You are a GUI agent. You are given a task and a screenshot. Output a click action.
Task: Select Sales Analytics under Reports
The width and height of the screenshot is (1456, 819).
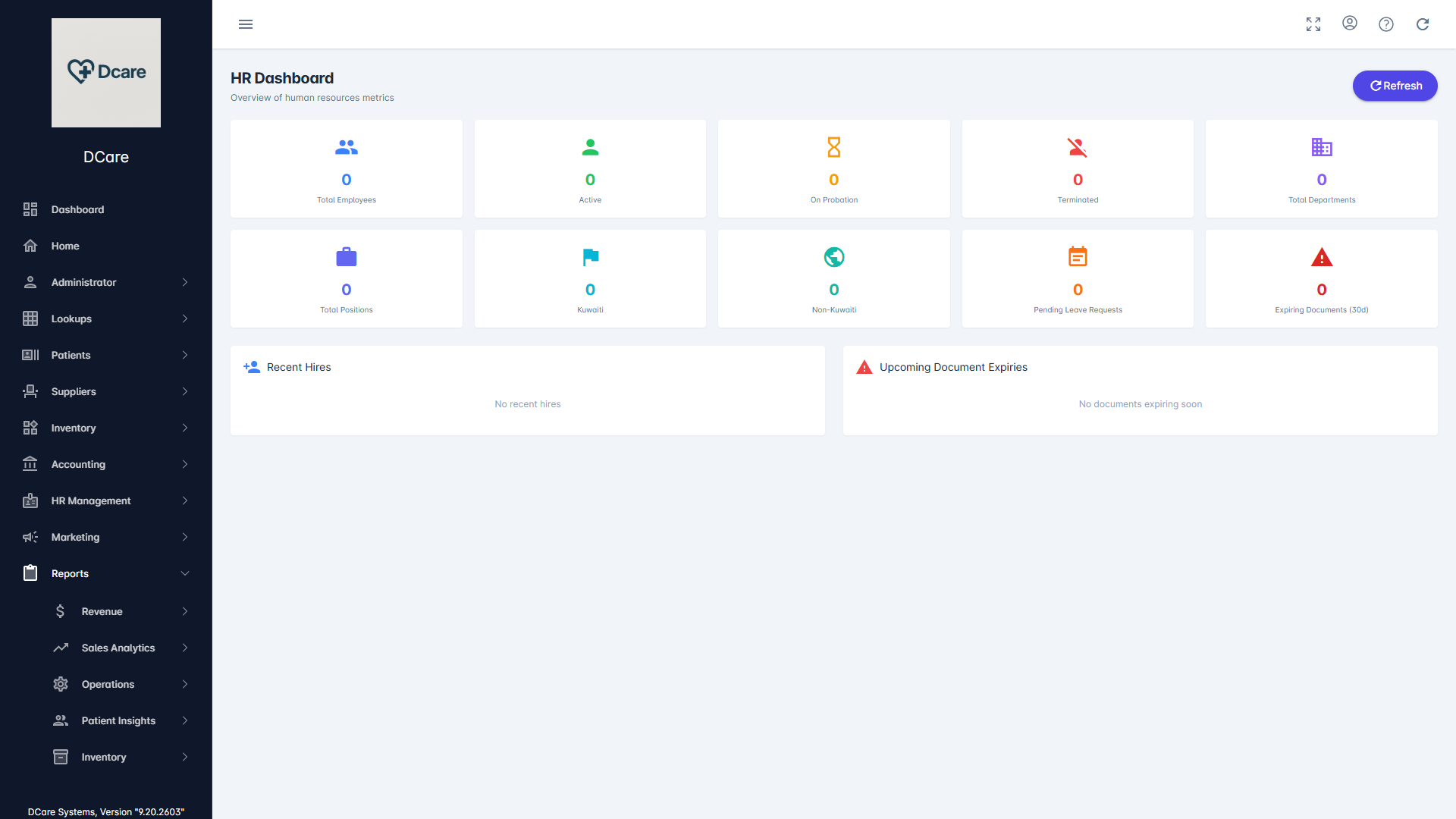pyautogui.click(x=118, y=648)
